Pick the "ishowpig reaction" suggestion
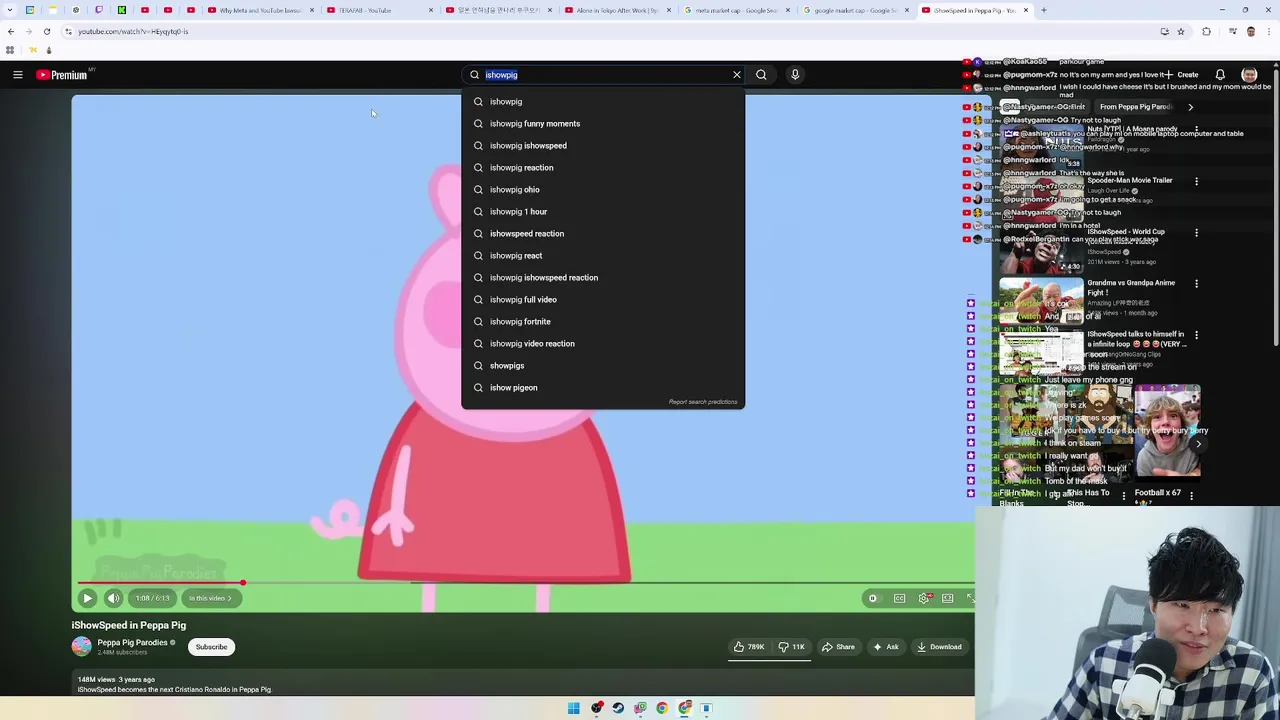 pos(603,168)
